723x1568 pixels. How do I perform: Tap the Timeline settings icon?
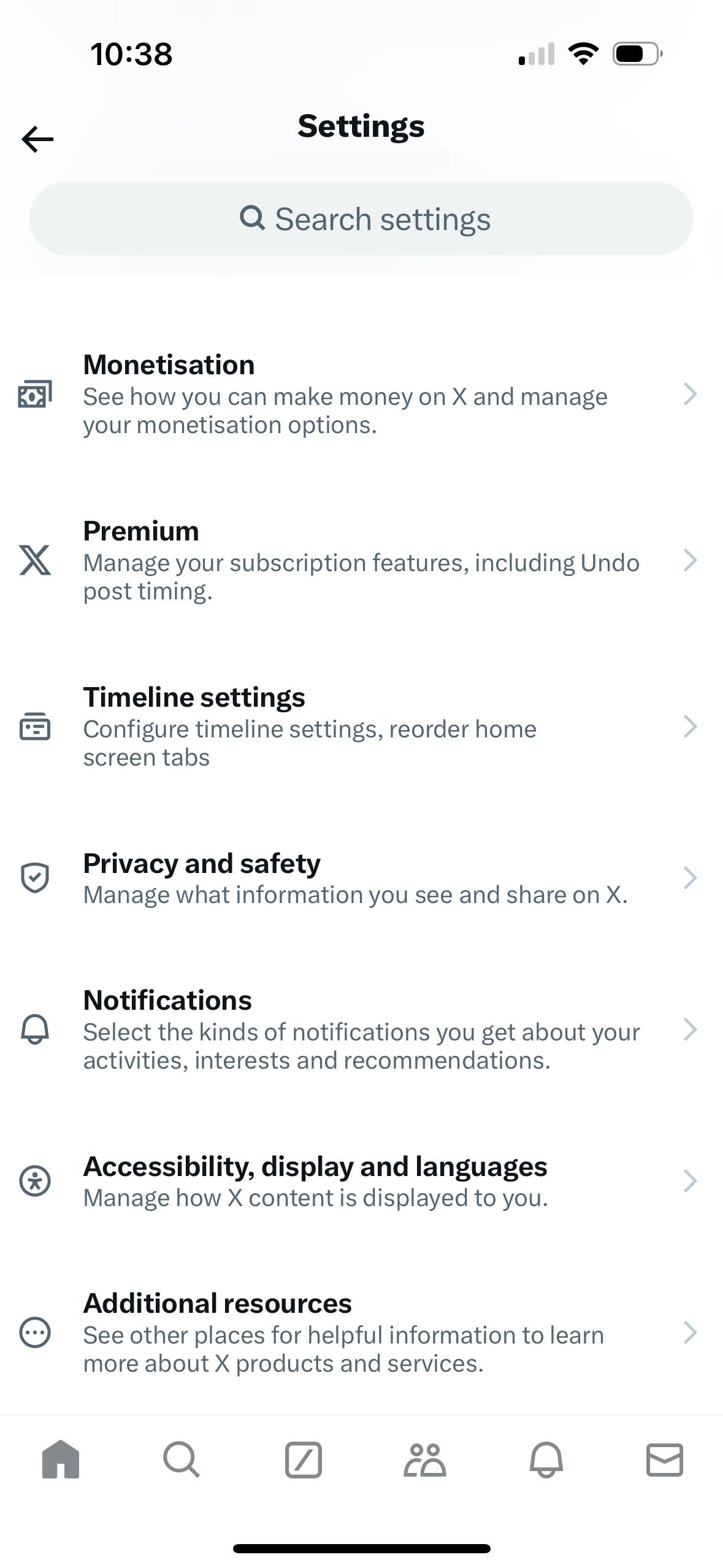[35, 726]
